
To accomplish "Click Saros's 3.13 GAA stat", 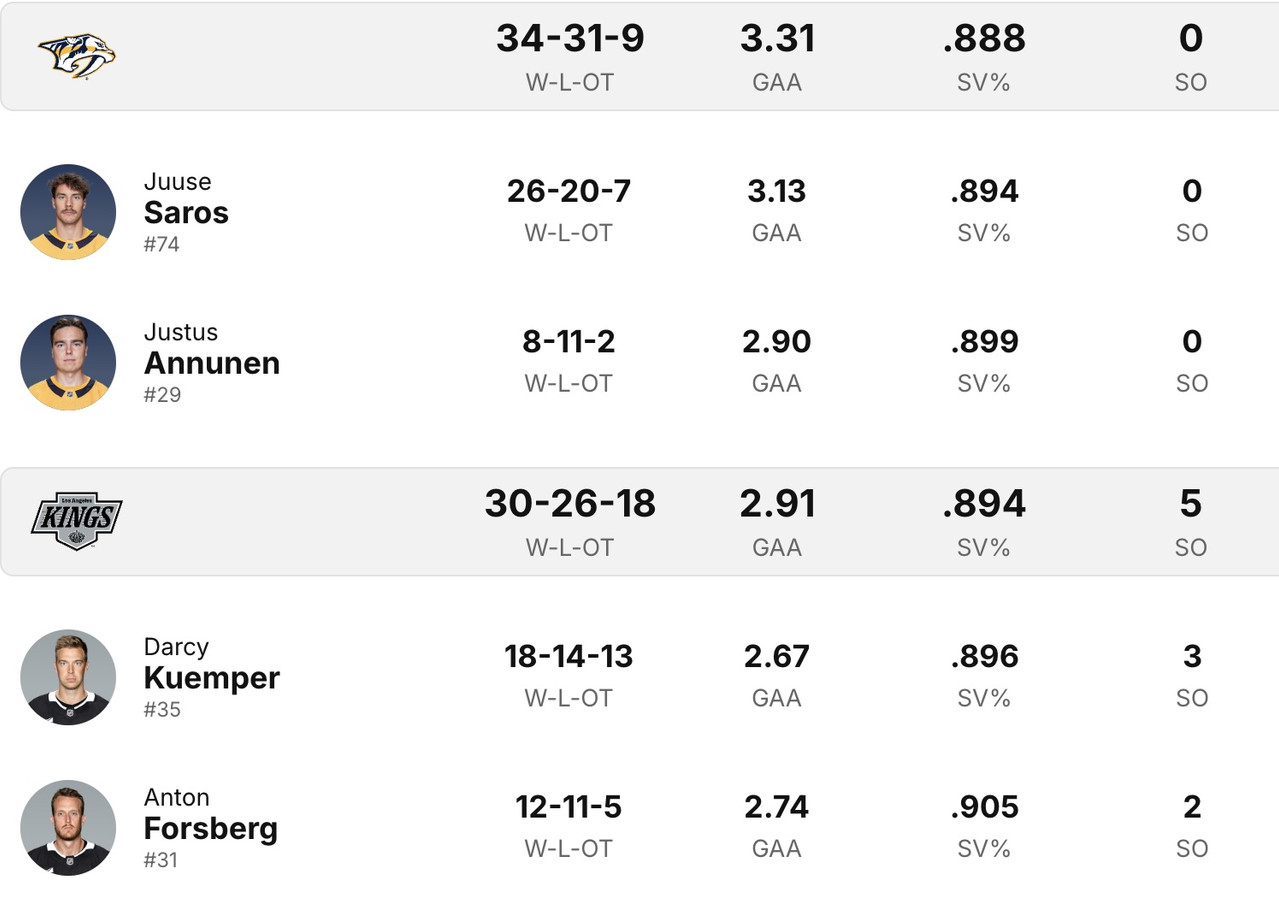I will click(777, 191).
